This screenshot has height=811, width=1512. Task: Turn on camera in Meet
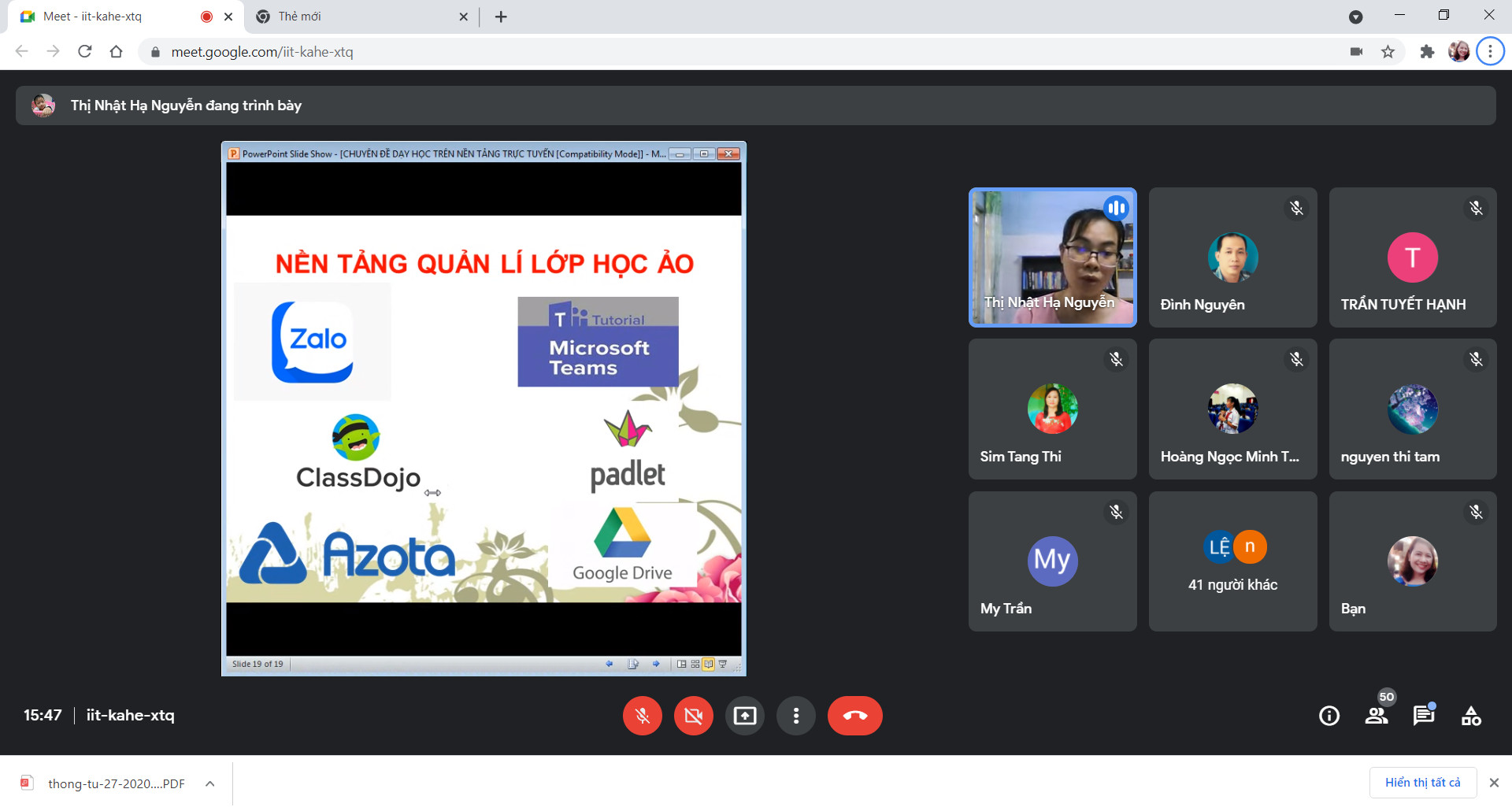694,716
